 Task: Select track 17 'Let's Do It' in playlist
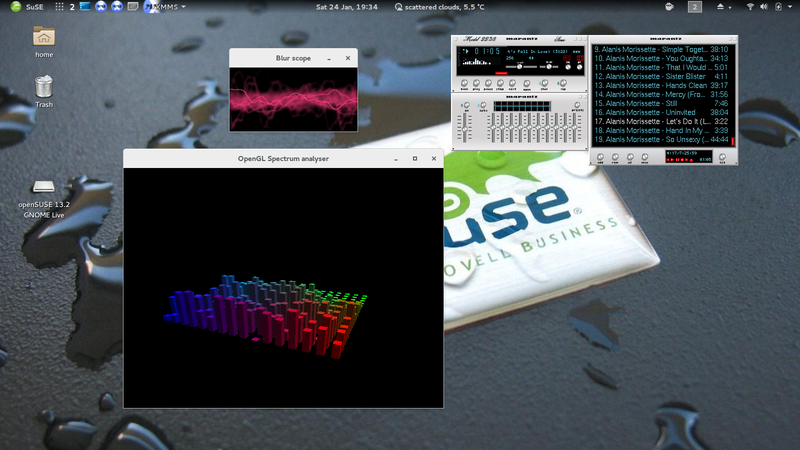[661, 121]
